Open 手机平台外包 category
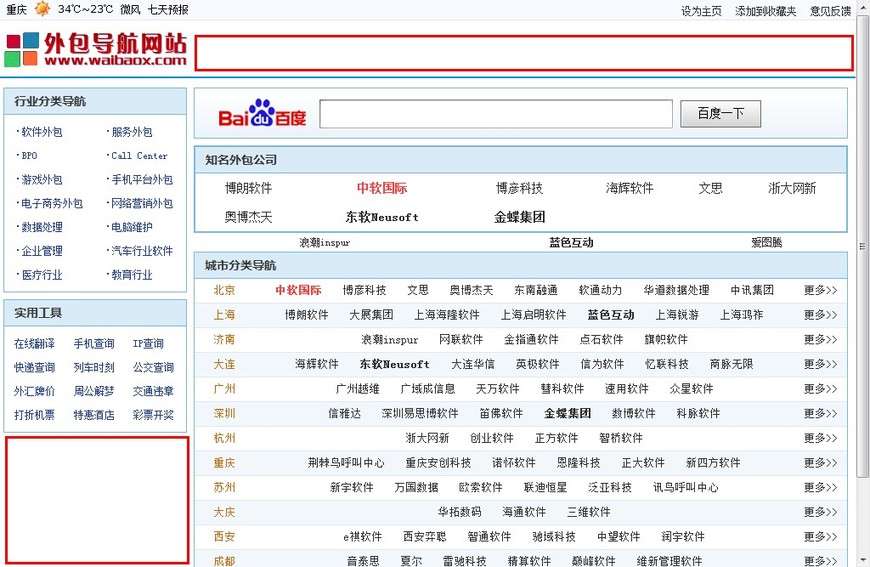Viewport: 870px width, 567px height. click(142, 180)
